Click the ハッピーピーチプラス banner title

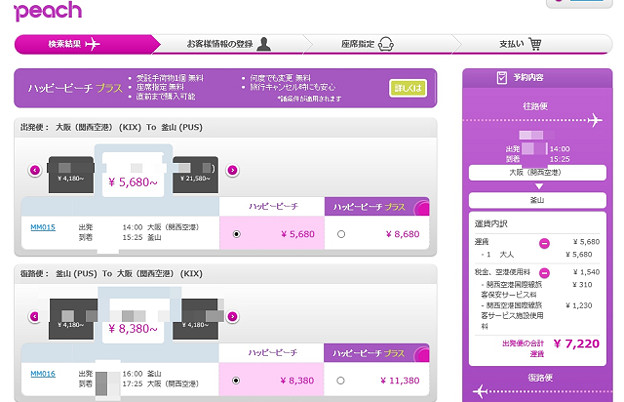(x=75, y=88)
